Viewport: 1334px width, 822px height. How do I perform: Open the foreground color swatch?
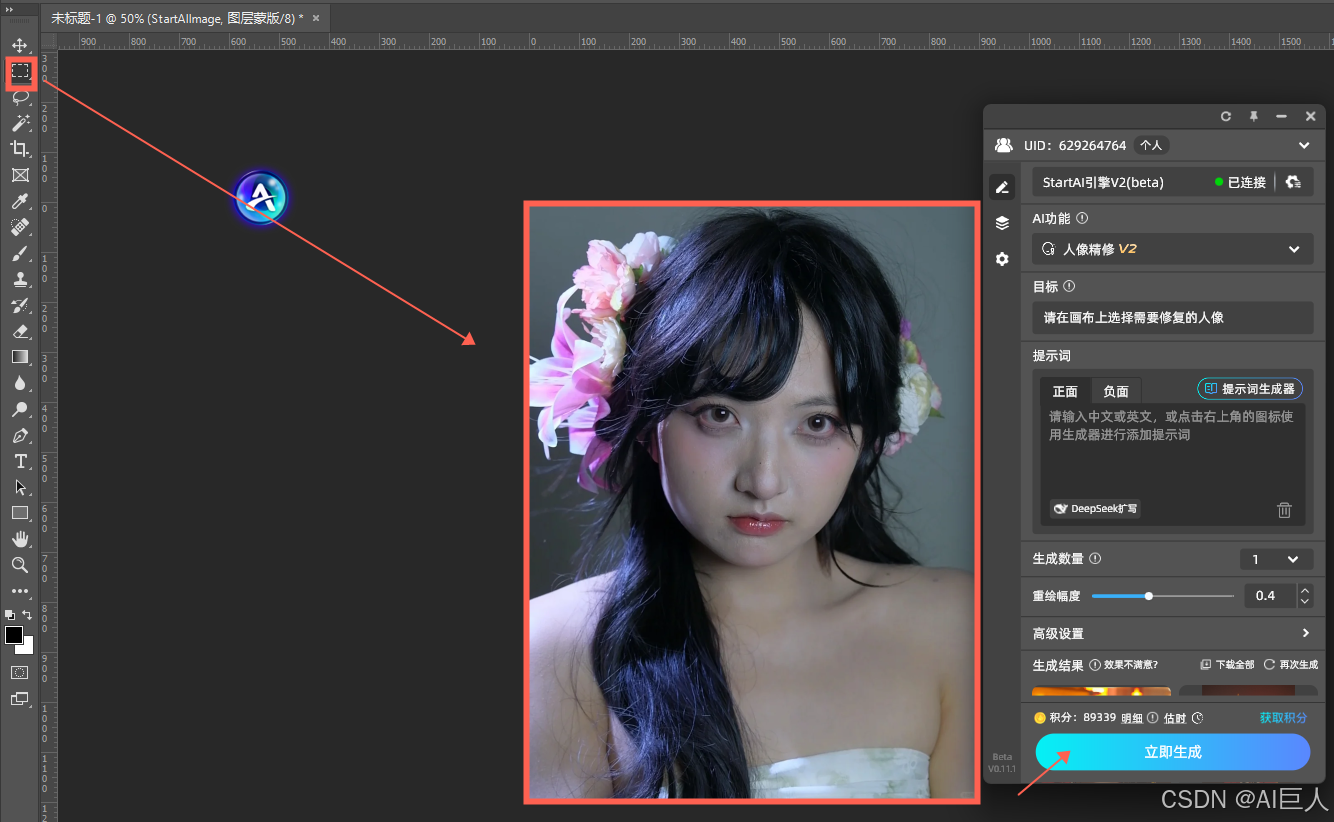coord(14,635)
